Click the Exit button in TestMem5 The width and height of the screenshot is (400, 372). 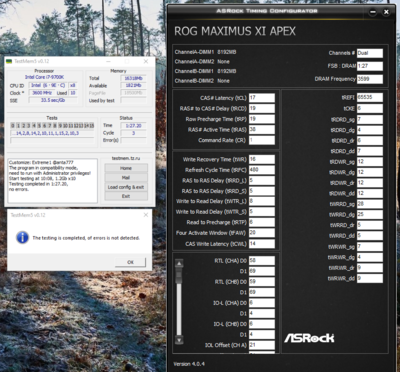coord(126,196)
